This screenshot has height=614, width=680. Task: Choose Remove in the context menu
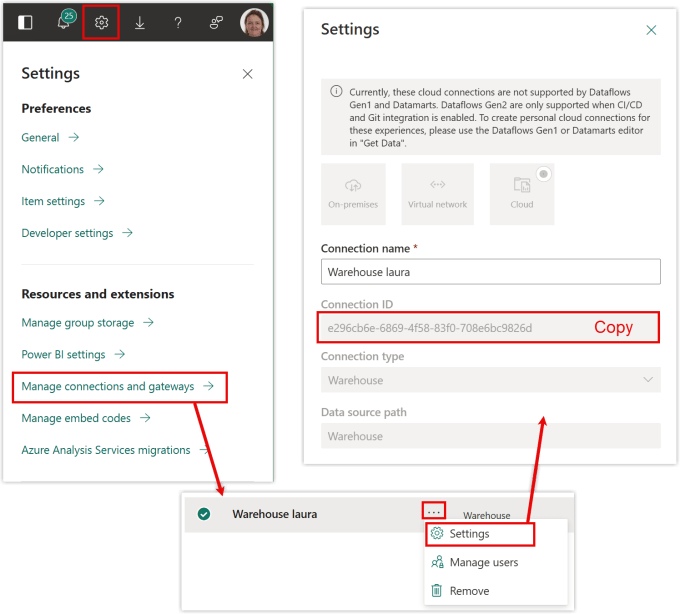pyautogui.click(x=496, y=591)
